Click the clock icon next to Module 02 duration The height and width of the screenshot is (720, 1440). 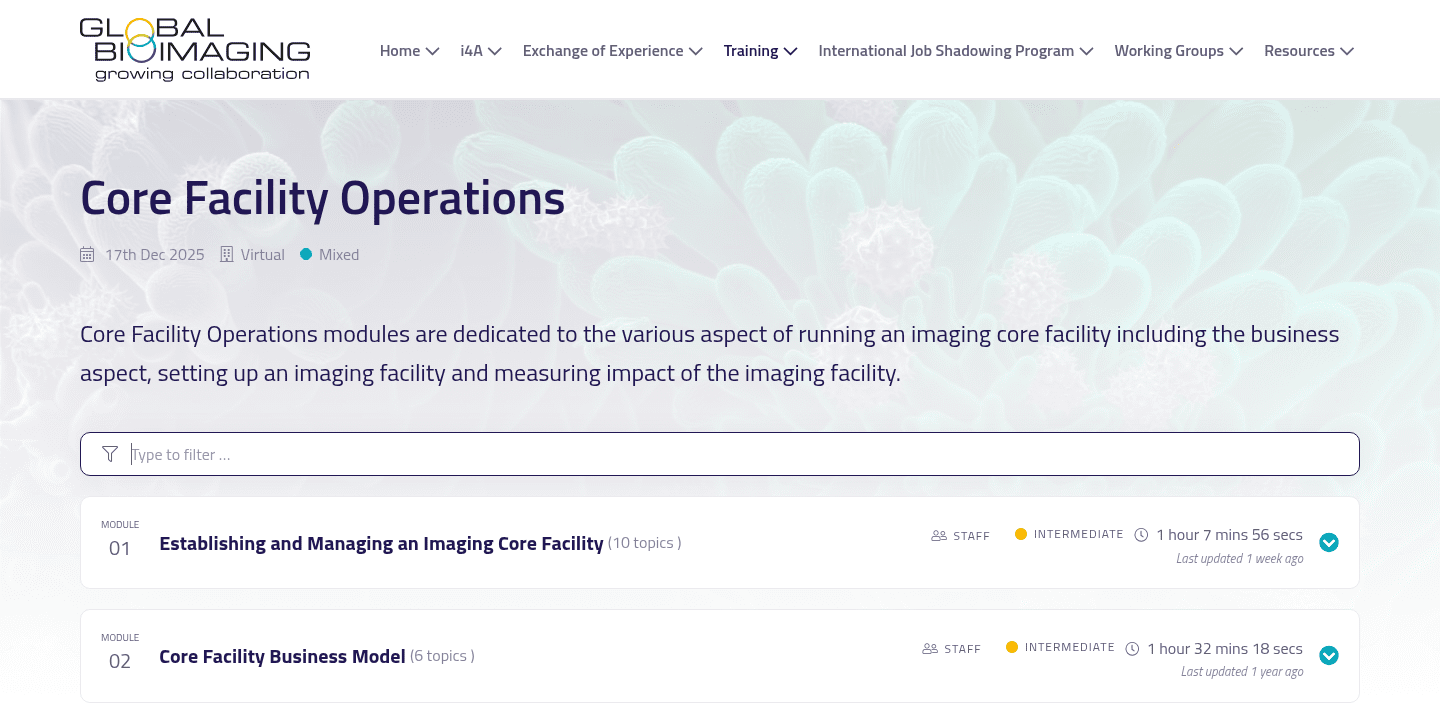pyautogui.click(x=1132, y=648)
